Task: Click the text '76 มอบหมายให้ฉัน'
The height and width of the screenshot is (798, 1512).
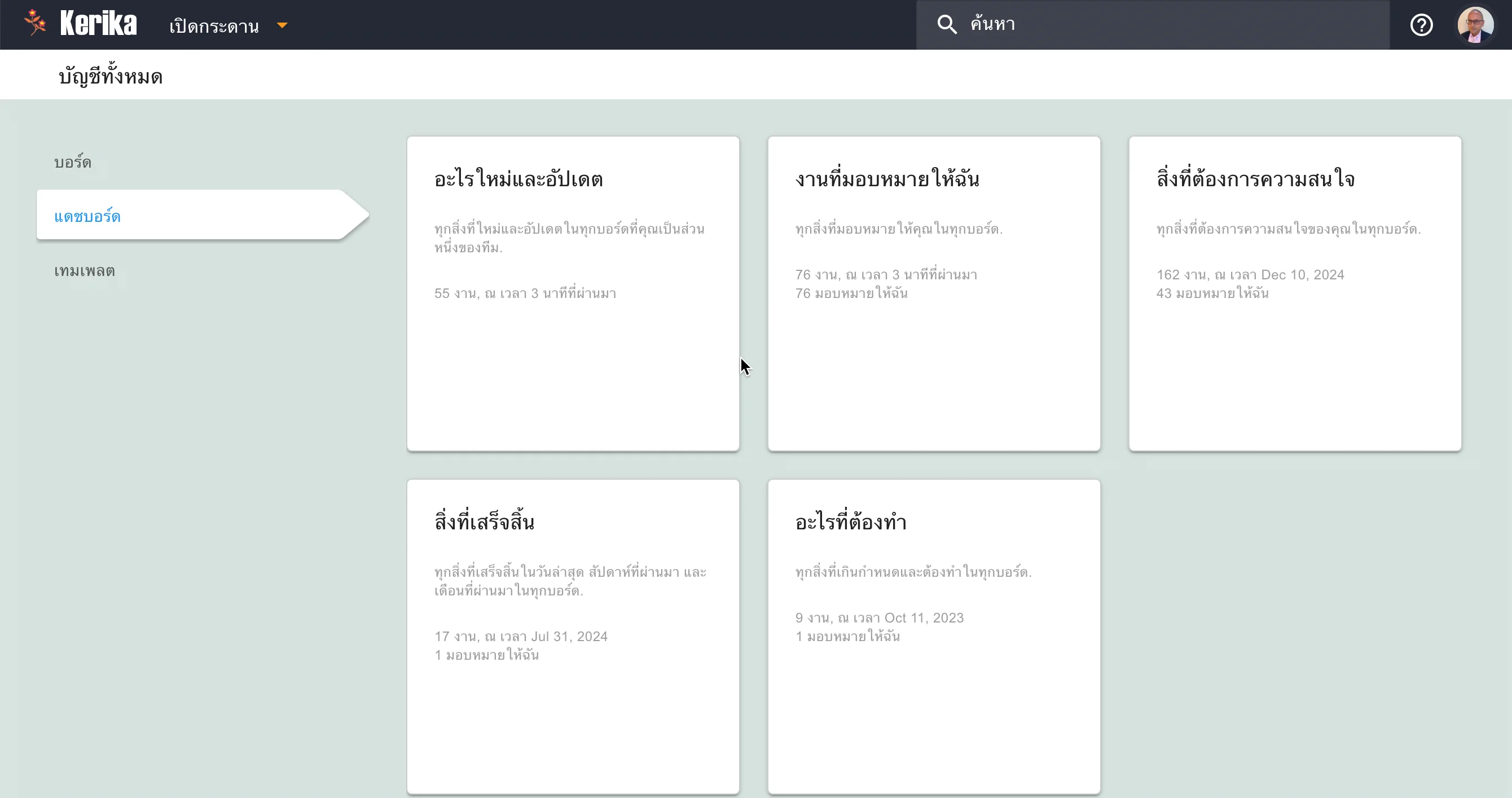Action: tap(852, 293)
